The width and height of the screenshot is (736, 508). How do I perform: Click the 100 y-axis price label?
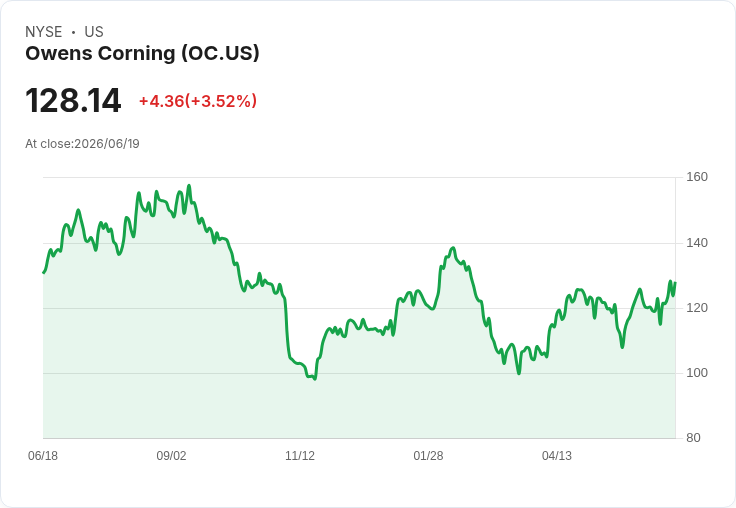coord(697,373)
